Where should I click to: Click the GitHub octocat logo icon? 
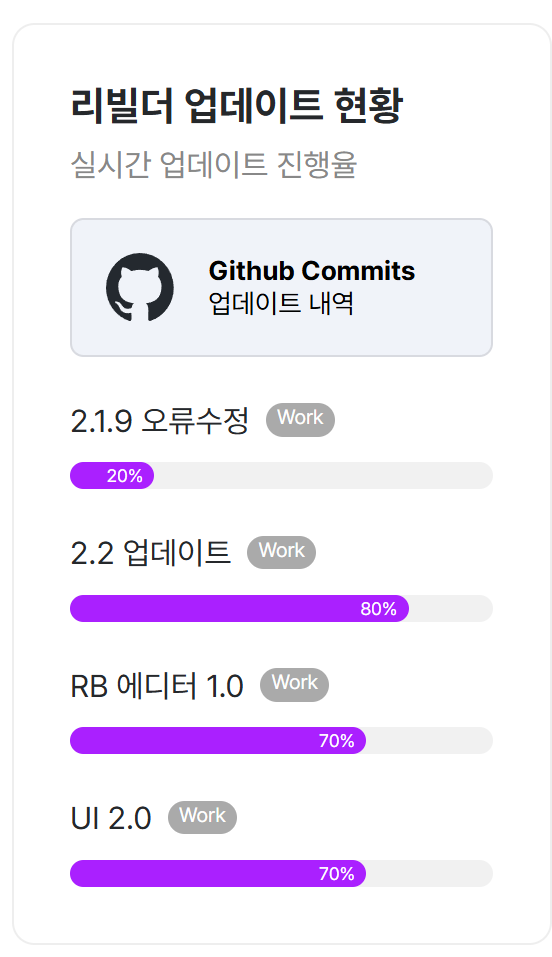tap(140, 287)
